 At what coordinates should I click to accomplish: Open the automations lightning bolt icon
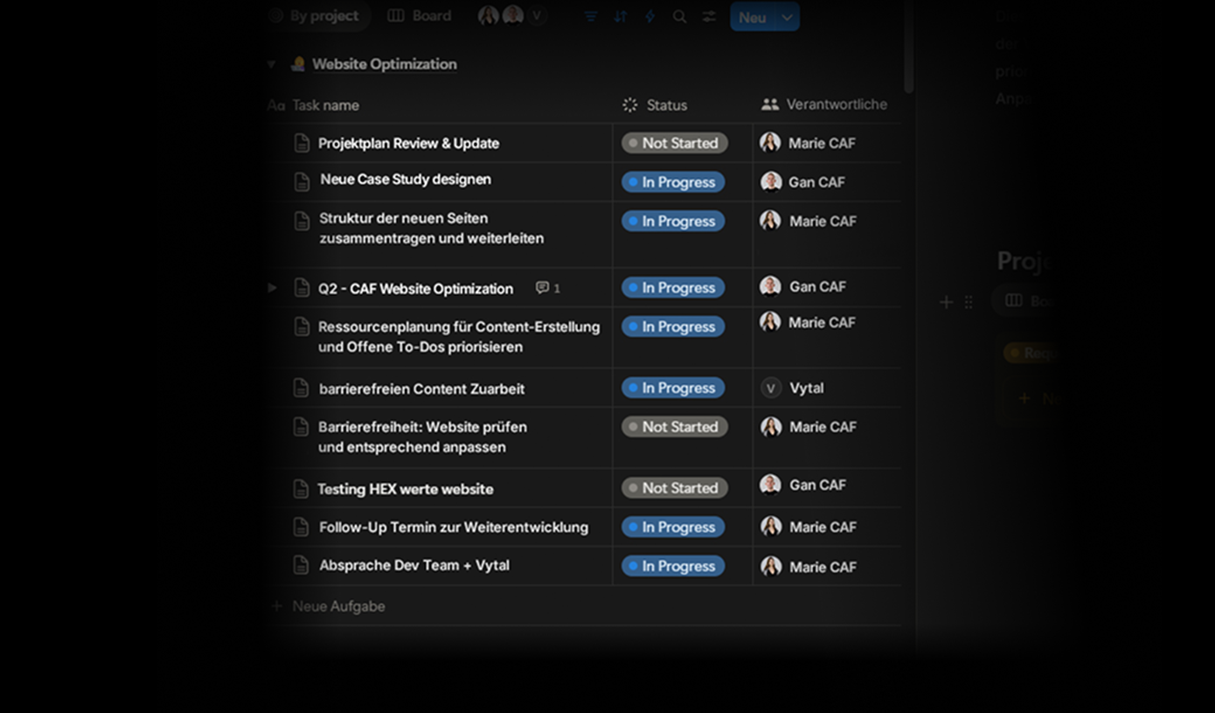point(650,17)
